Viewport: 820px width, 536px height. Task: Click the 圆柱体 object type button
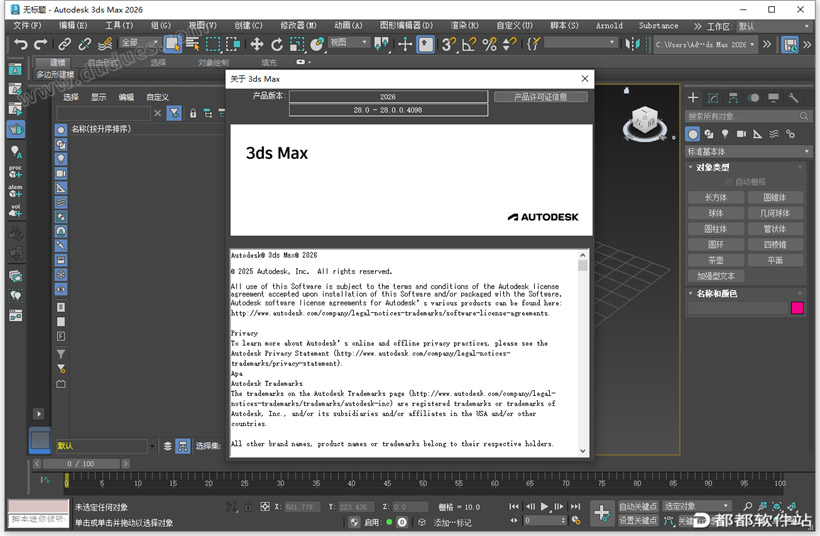click(715, 229)
